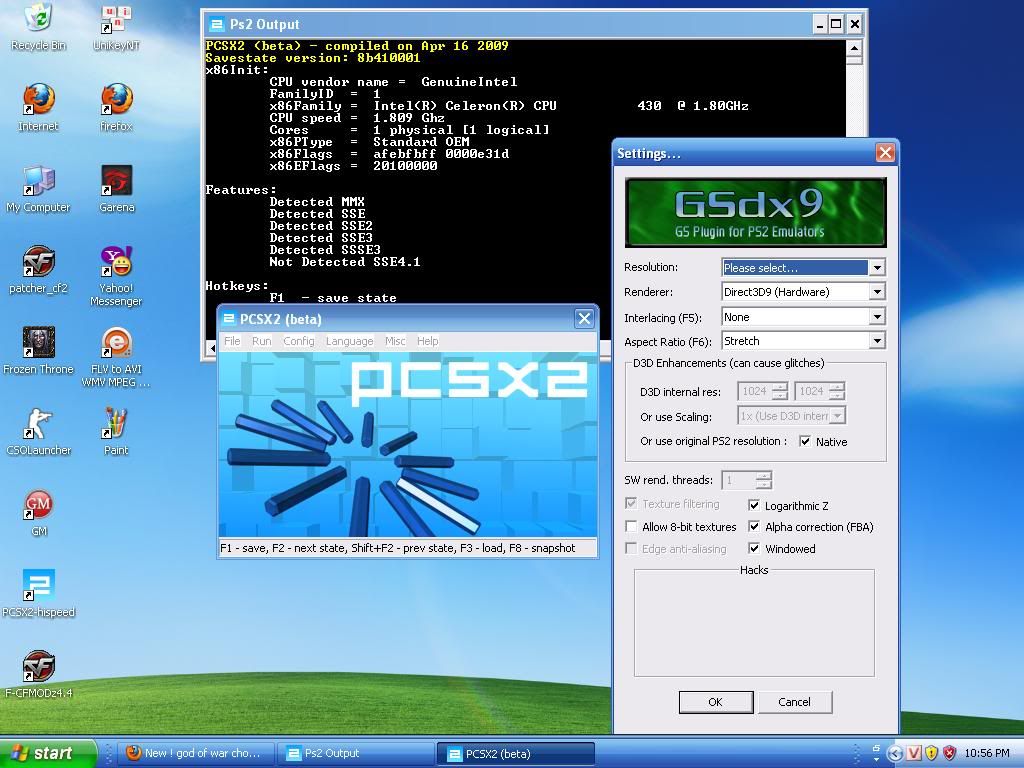This screenshot has width=1024, height=768.
Task: Select the patcher_cf2 desktop icon
Action: [39, 263]
